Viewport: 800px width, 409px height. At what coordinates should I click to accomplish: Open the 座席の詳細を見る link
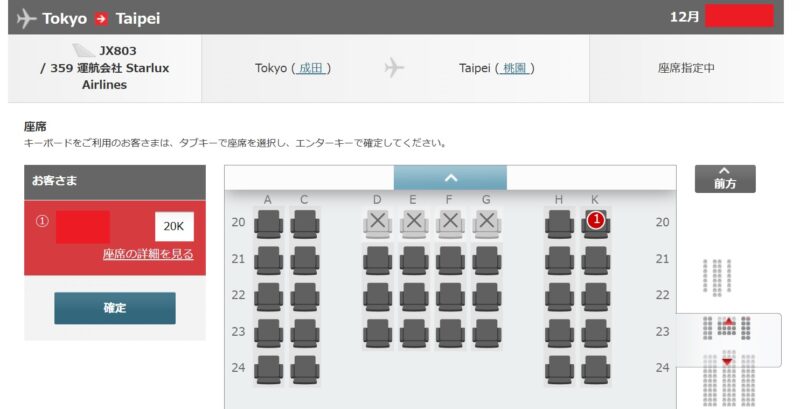tap(148, 254)
